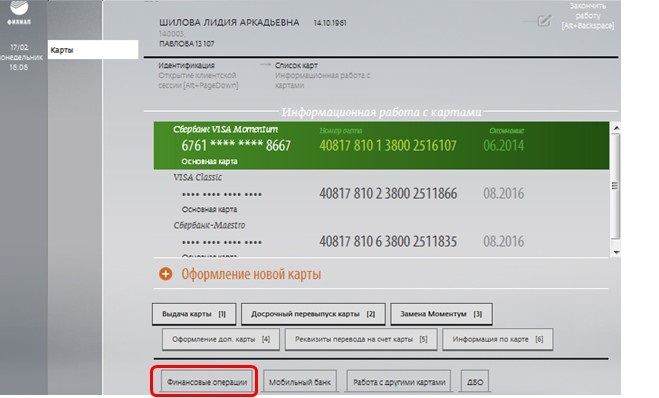Viewport: 659px width, 398px height.
Task: Click the address ПАВЛОВА 13 107
Action: pyautogui.click(x=187, y=44)
